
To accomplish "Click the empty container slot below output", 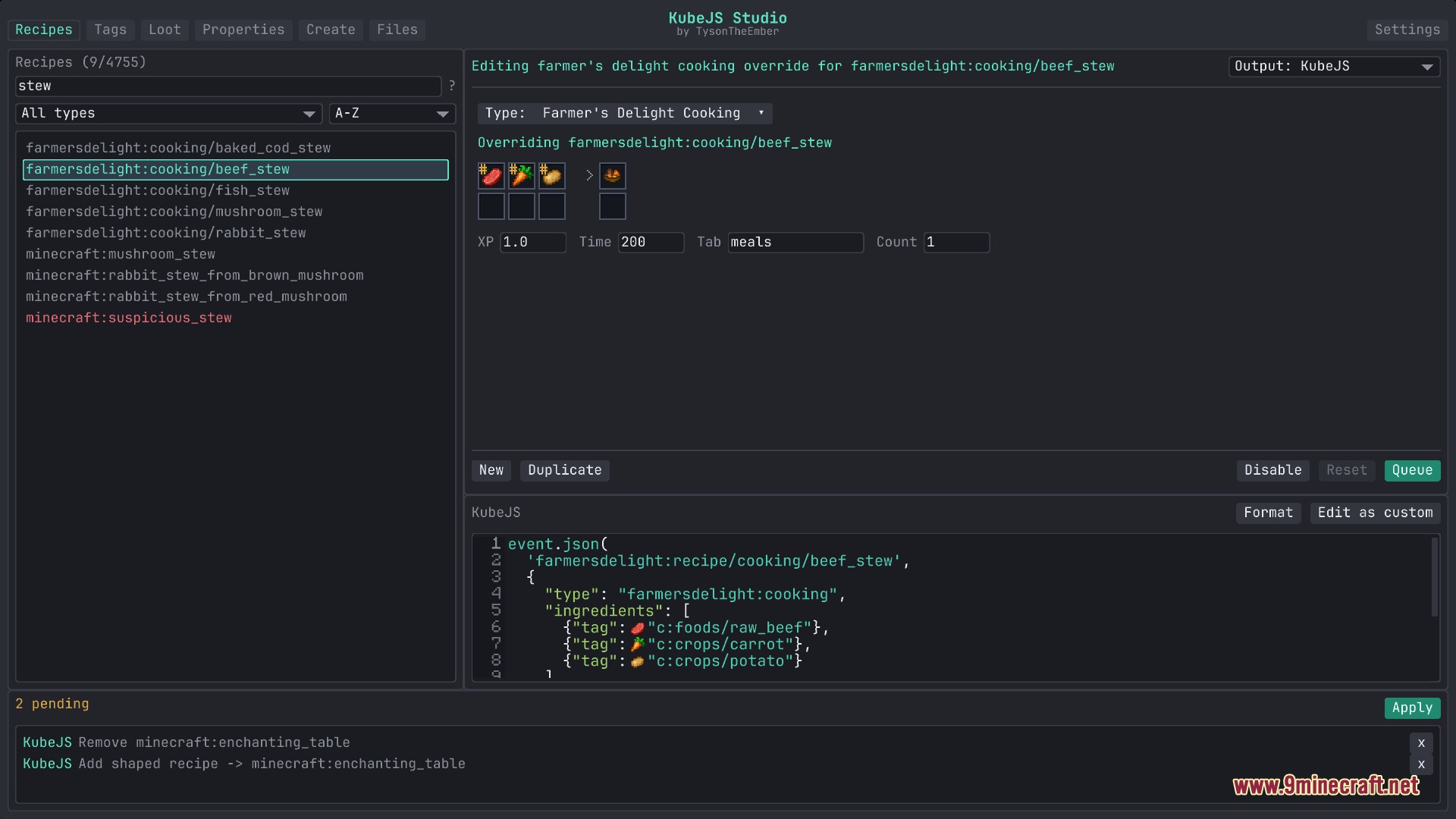I will click(x=613, y=206).
